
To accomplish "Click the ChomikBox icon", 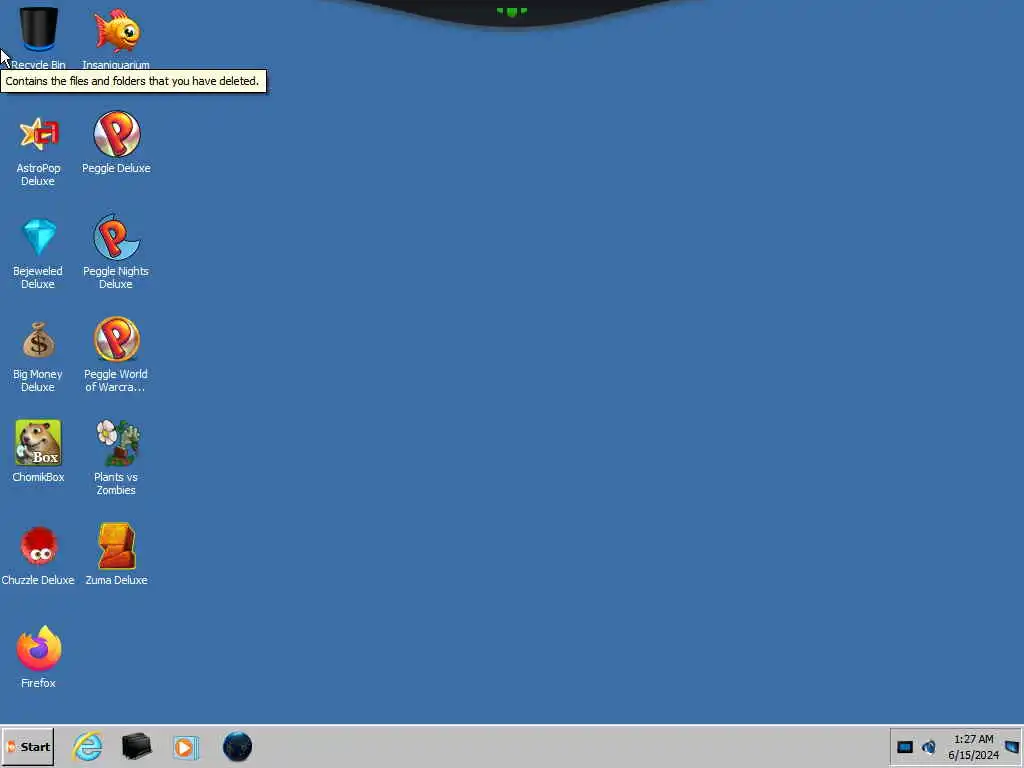I will click(x=39, y=442).
